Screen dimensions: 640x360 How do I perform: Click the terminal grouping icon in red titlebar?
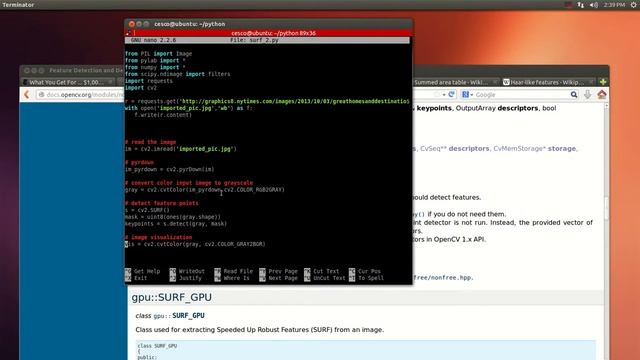(x=129, y=33)
